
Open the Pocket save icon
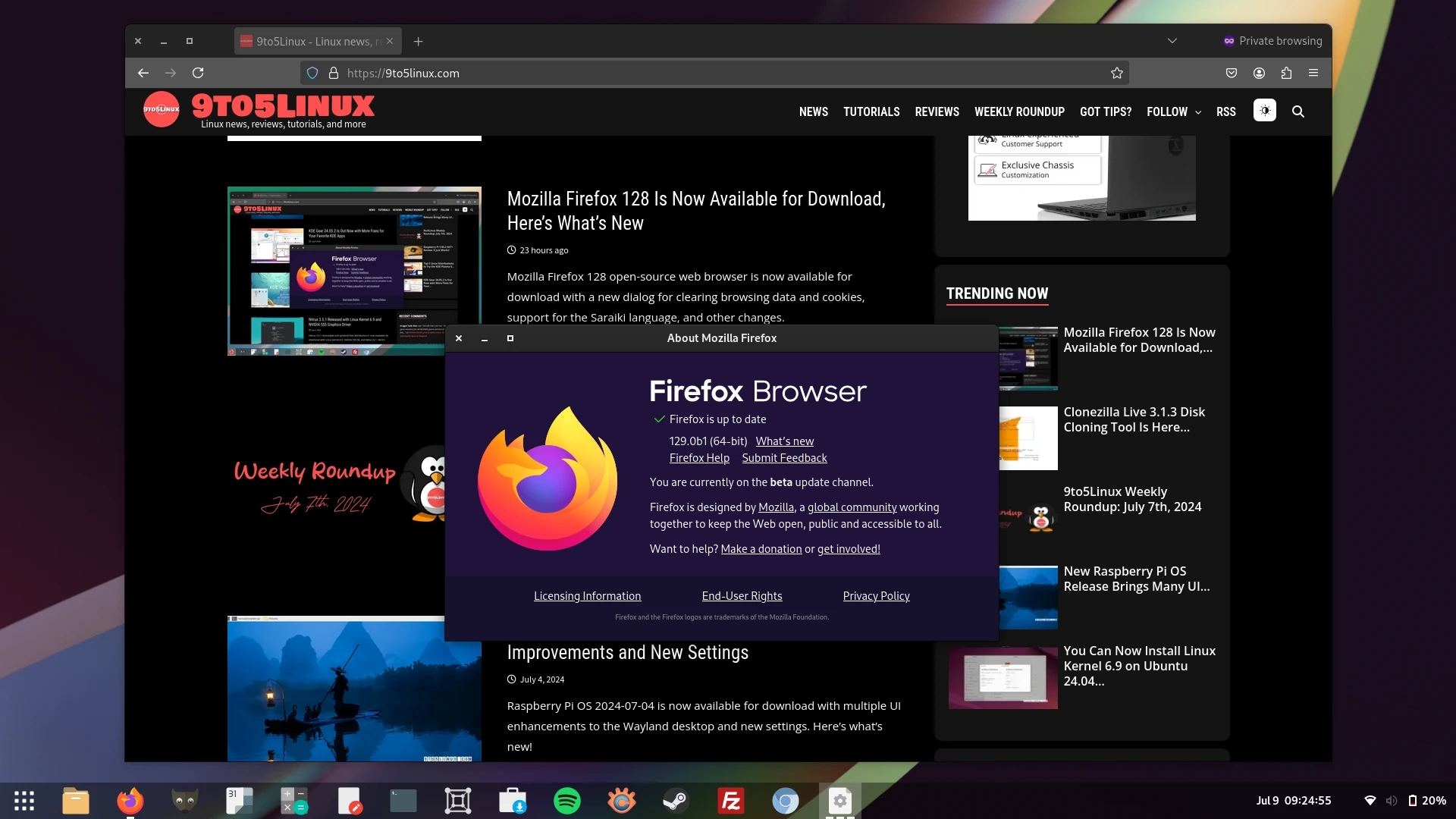click(x=1231, y=72)
